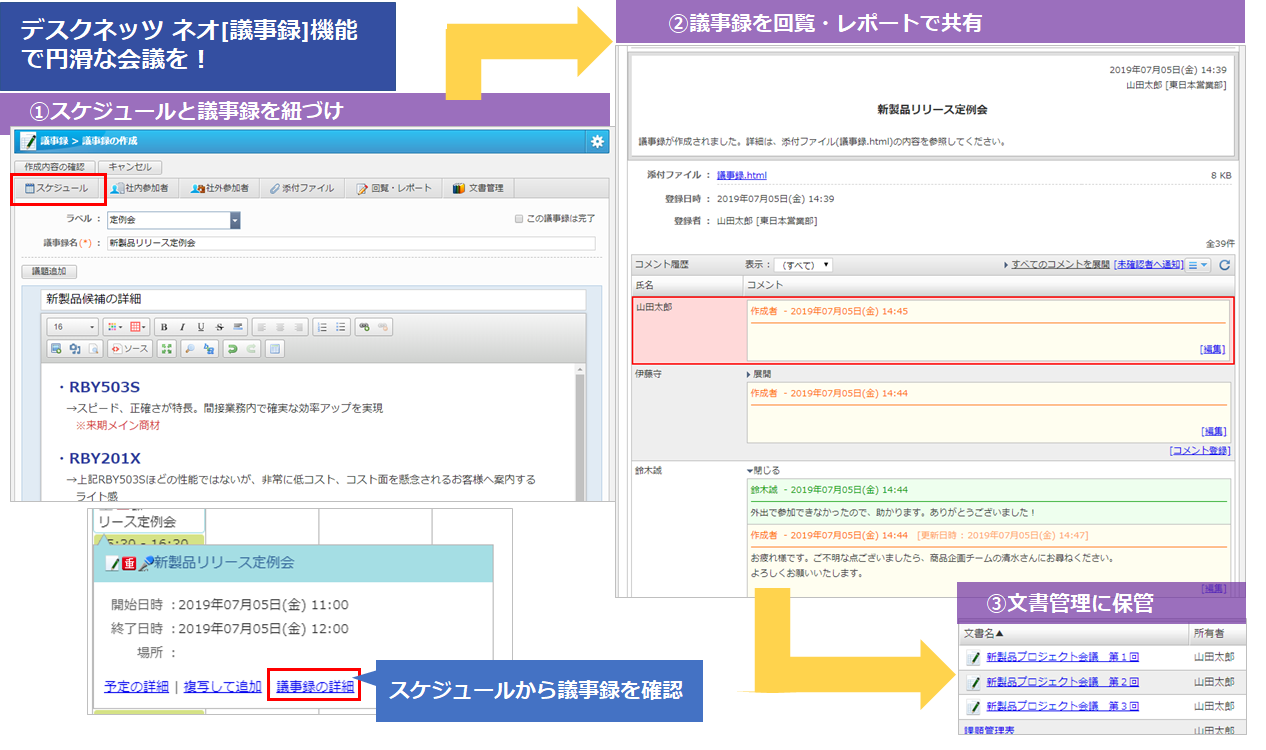Click the 新製品候補の詳細 agenda title field
1266x750 pixels.
click(x=313, y=299)
